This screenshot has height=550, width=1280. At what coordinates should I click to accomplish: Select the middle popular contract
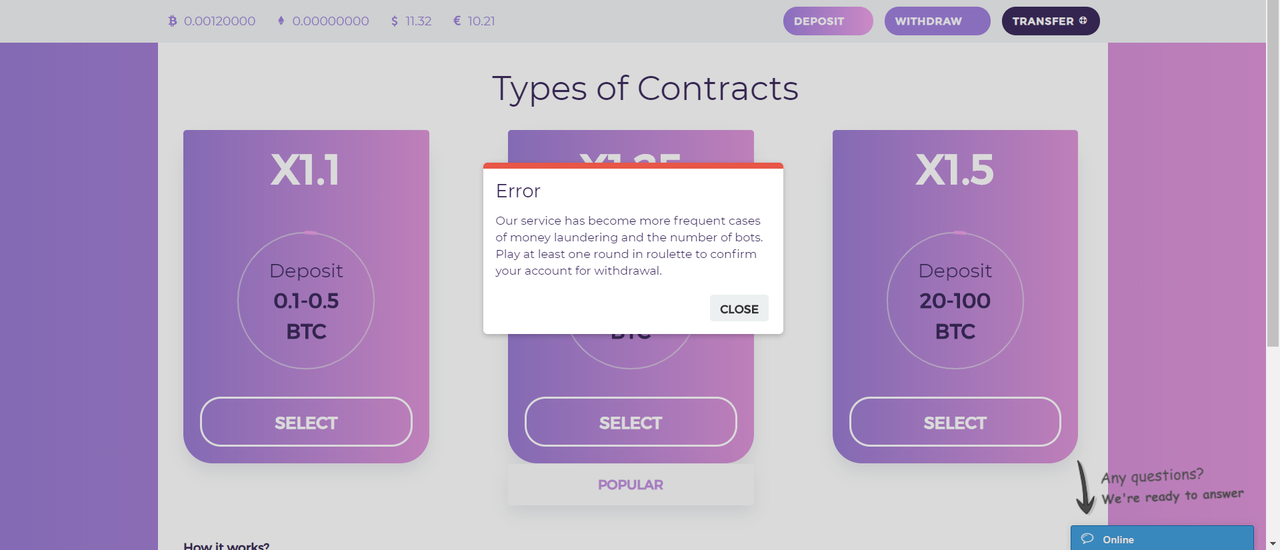tap(630, 422)
